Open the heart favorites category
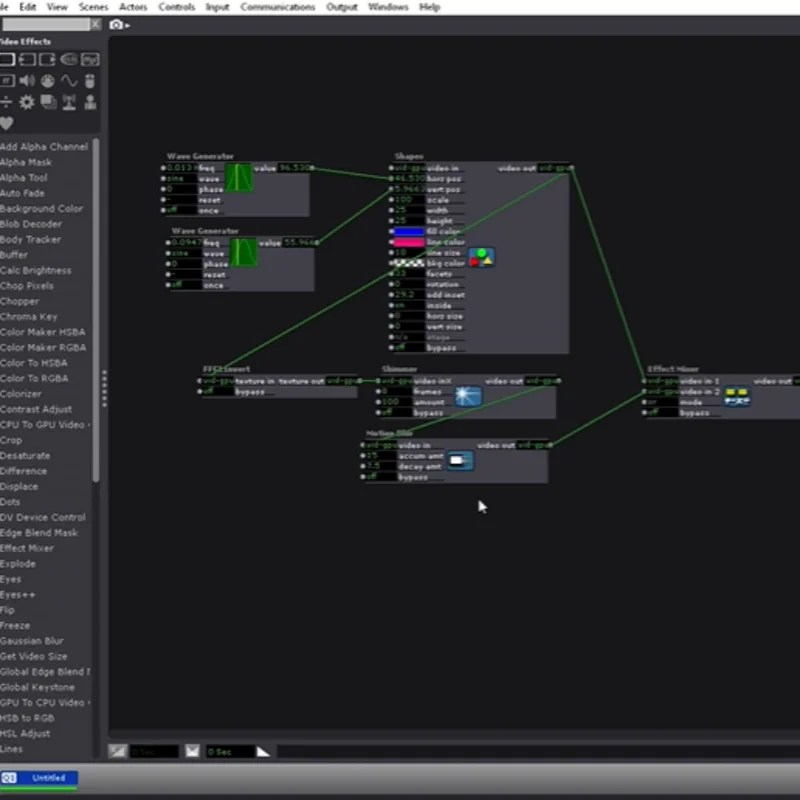Screen dimensions: 800x800 click(x=7, y=123)
